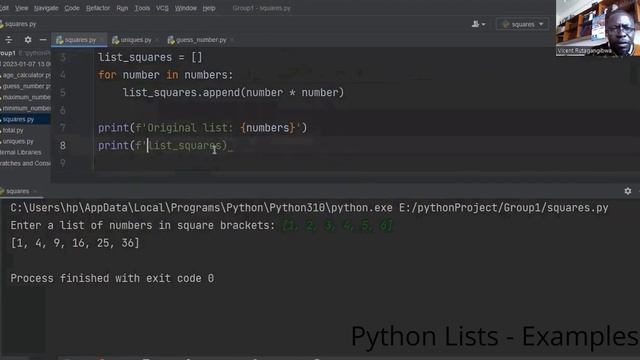Close the squares.py editor tab

[102, 40]
